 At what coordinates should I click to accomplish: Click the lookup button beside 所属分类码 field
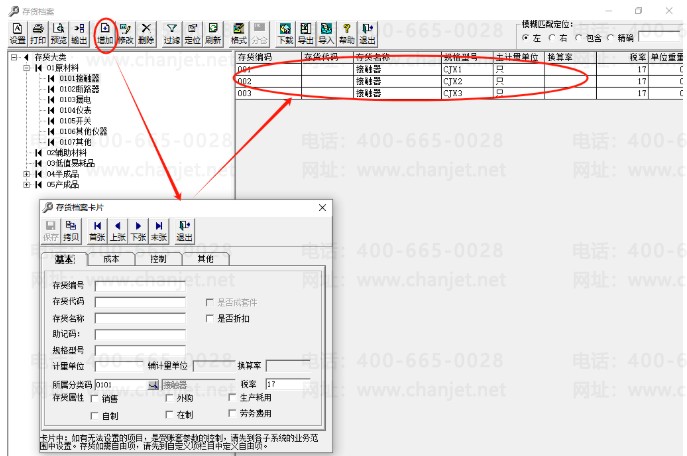pos(153,385)
